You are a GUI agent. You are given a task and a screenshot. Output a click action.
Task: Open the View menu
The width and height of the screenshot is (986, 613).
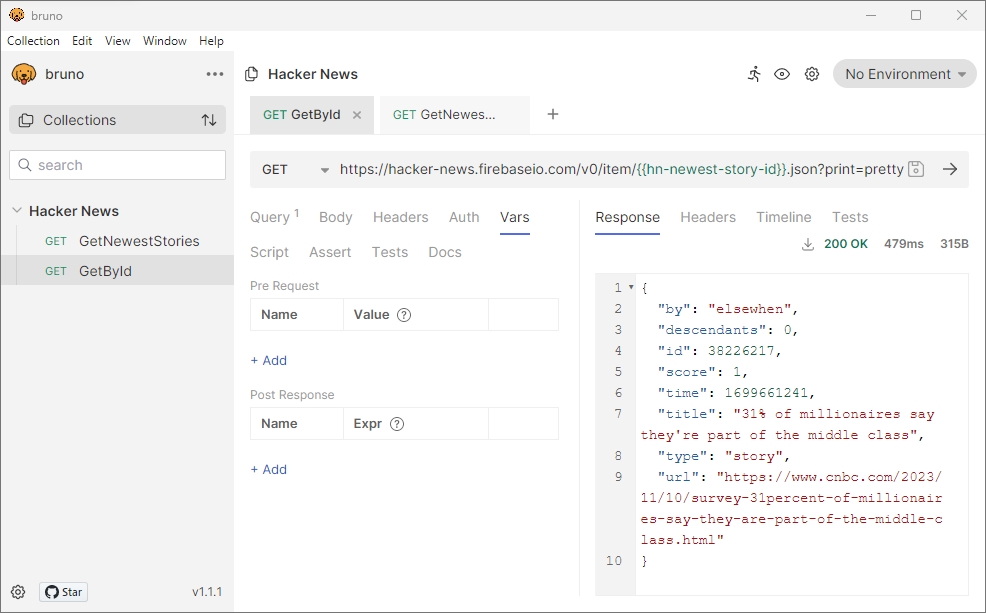pyautogui.click(x=118, y=41)
